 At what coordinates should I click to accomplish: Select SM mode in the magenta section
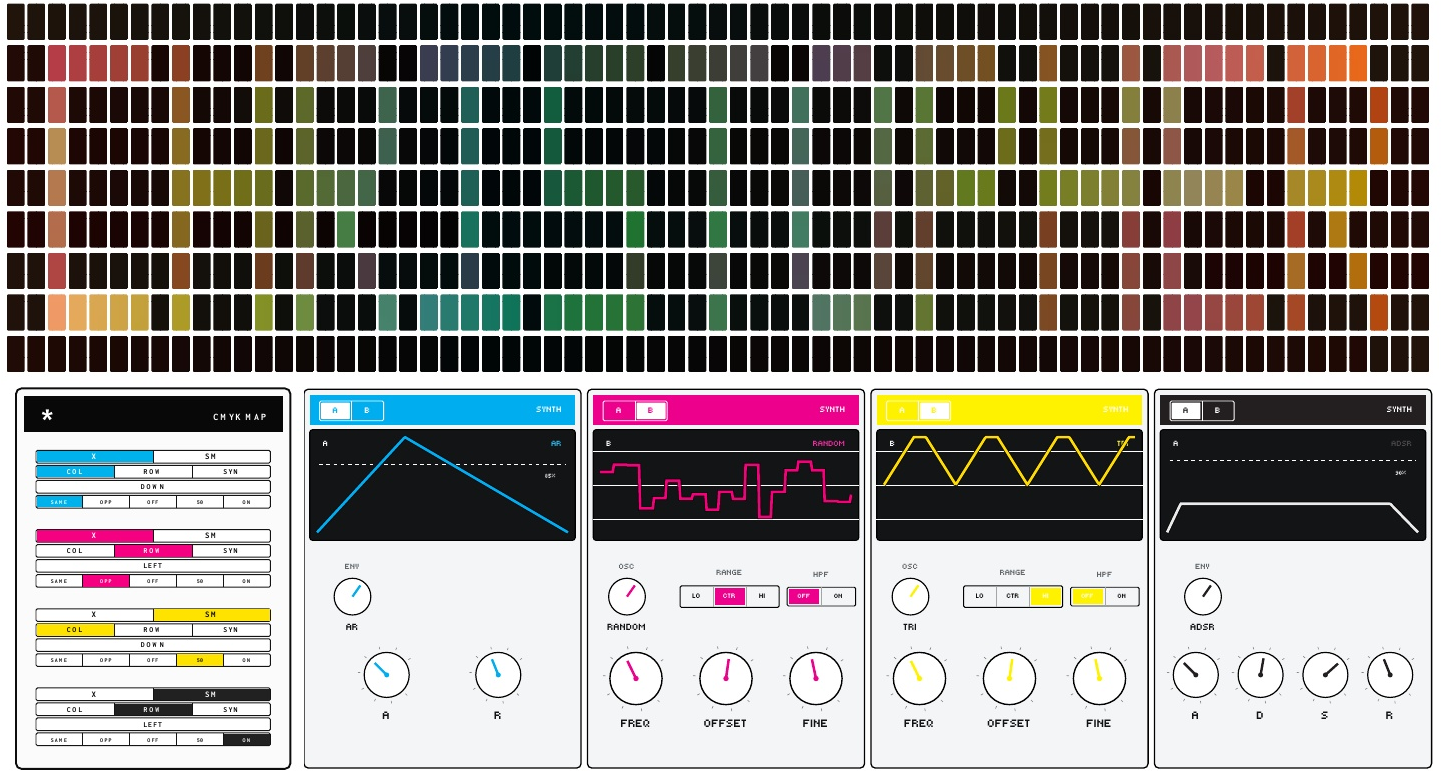pos(211,535)
